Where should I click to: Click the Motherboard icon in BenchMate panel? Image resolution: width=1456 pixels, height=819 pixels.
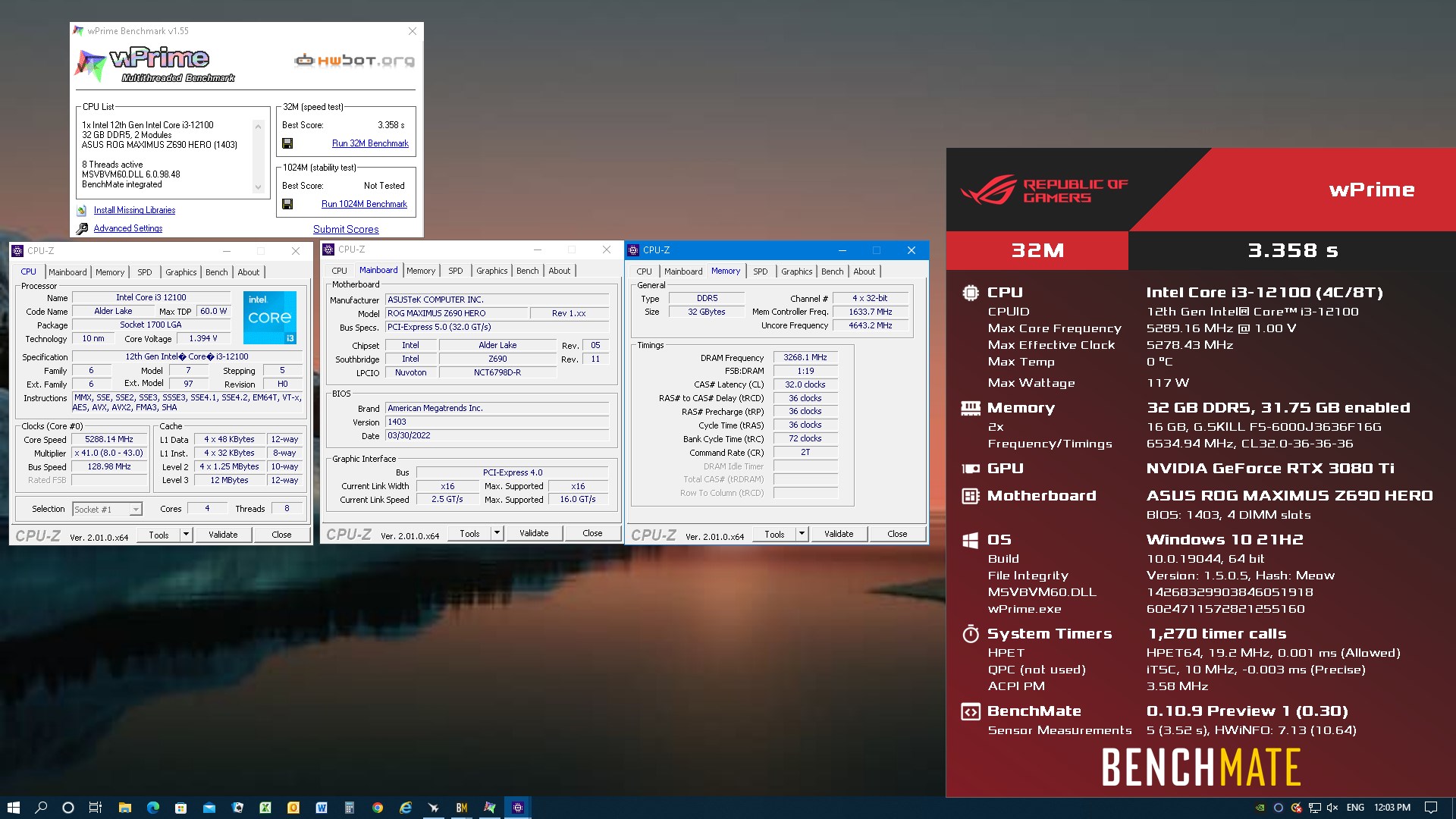[x=970, y=496]
